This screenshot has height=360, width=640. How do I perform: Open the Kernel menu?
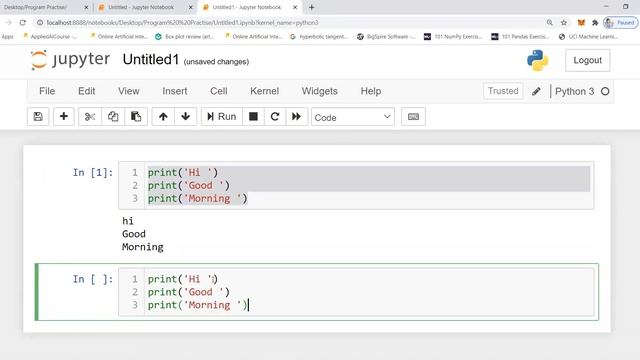click(x=264, y=91)
